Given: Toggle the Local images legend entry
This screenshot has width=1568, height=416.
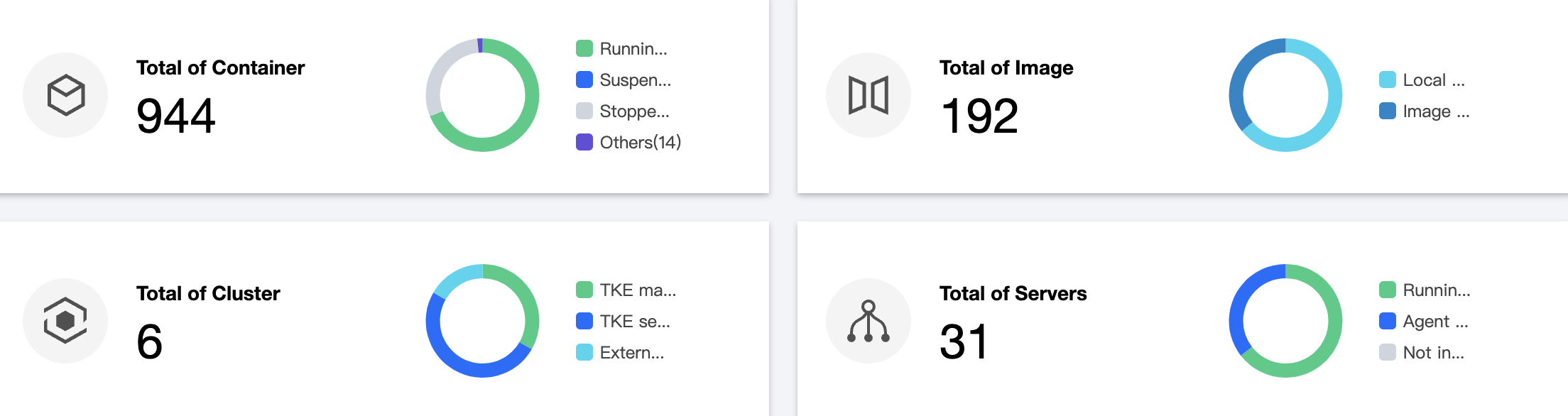Looking at the screenshot, I should tap(1432, 80).
